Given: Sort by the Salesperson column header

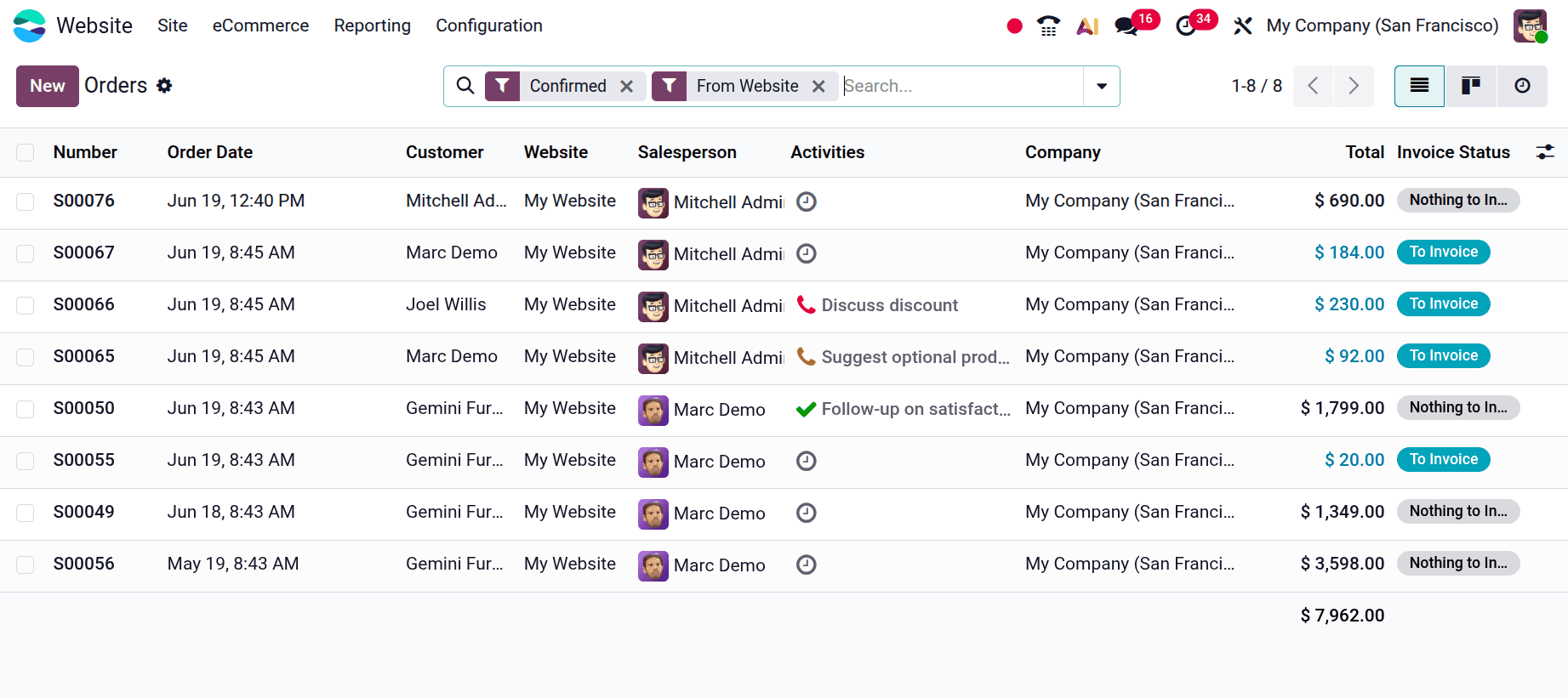Looking at the screenshot, I should (x=687, y=152).
